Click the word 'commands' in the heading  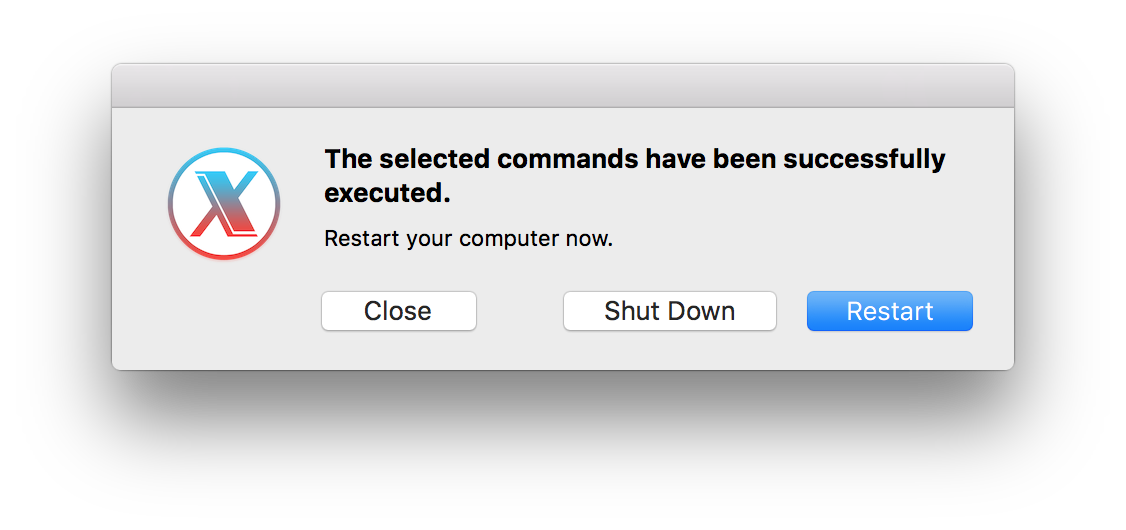pos(567,159)
